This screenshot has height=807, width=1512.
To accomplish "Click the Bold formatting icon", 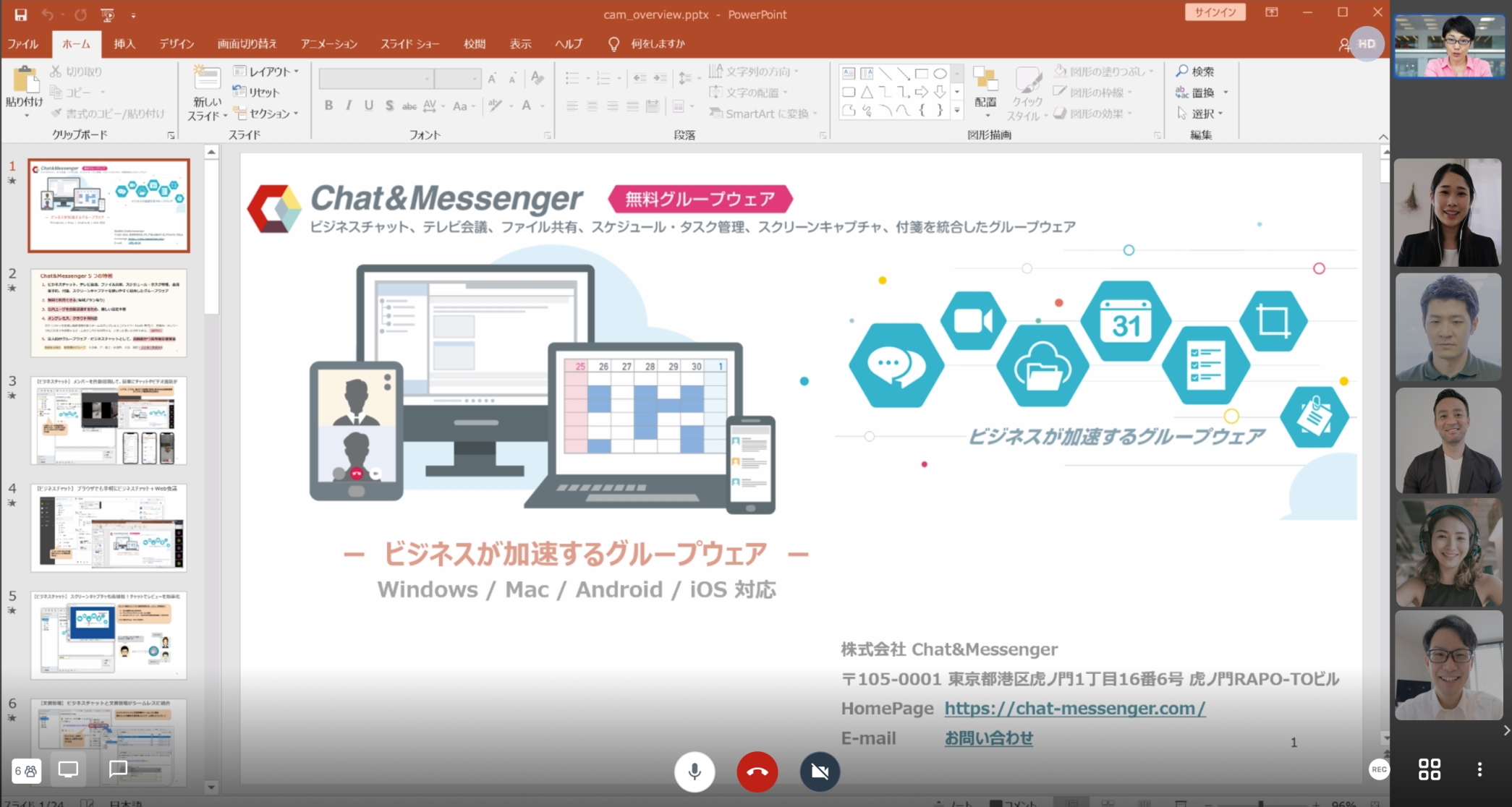I will (x=328, y=106).
